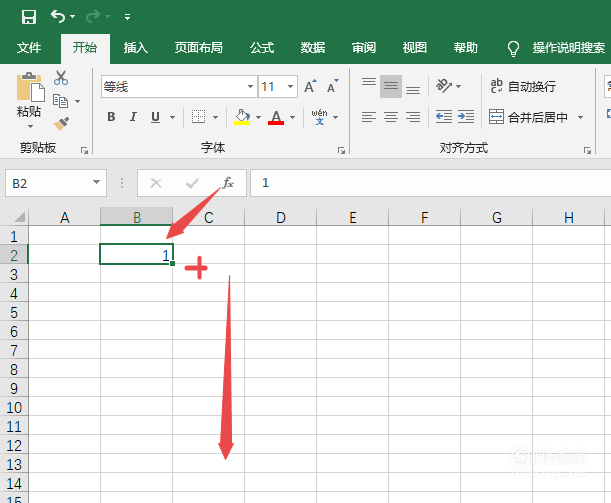The image size is (611, 503).
Task: Open the 数据 tab
Action: [313, 48]
